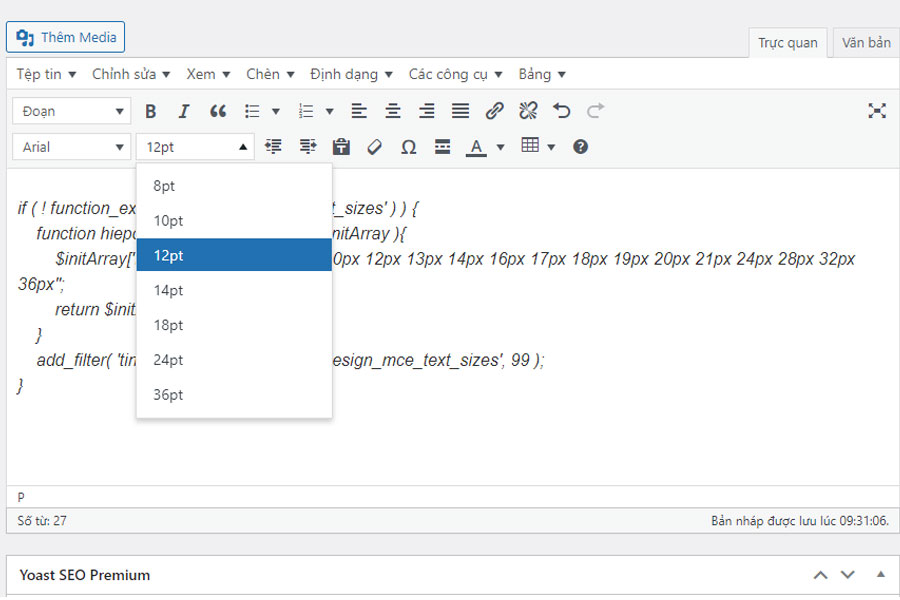
Task: Insert or edit link
Action: (494, 111)
